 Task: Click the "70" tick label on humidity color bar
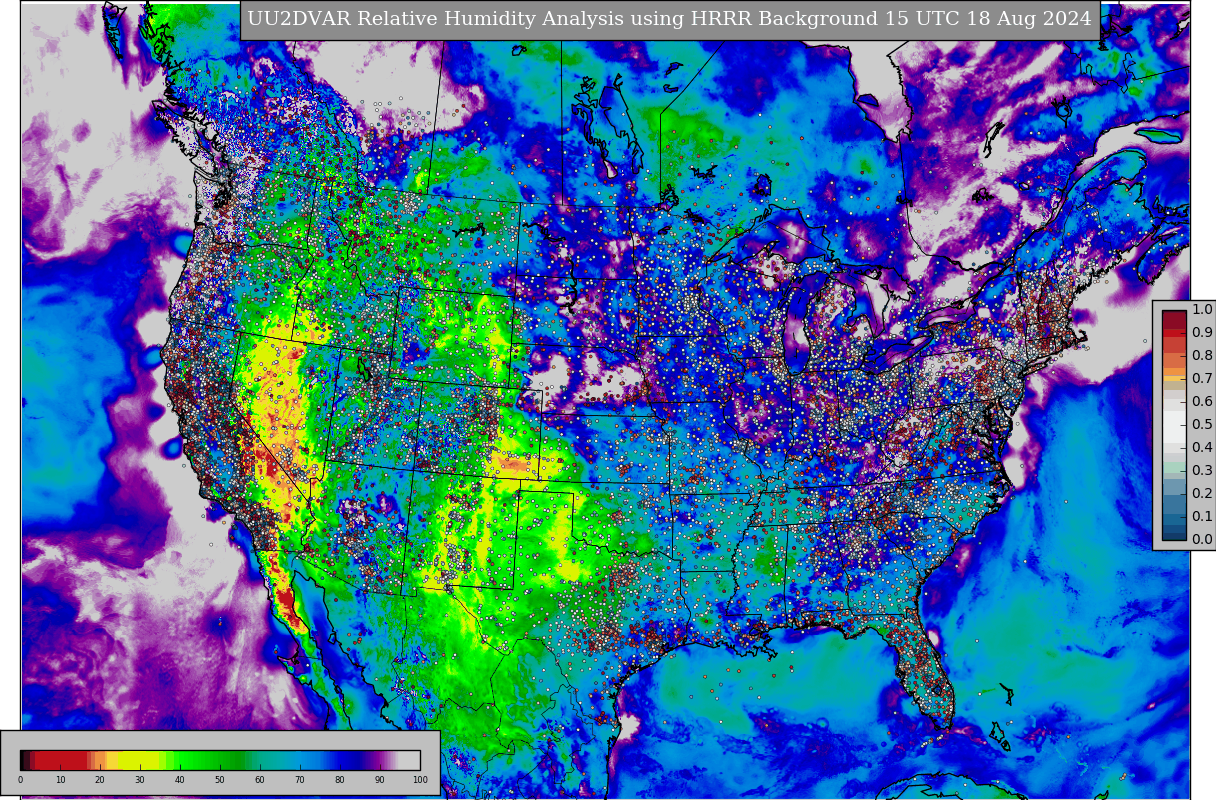point(300,780)
